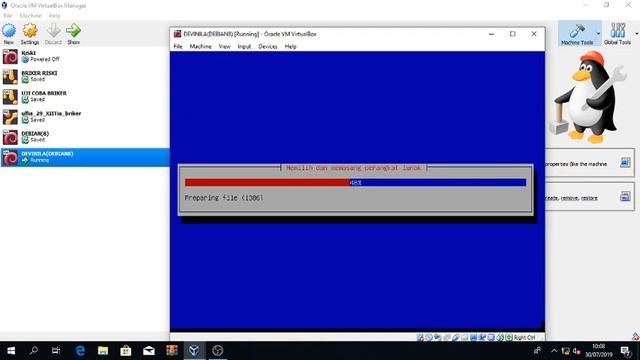Click 'Preparing file (i386)' installer status text
The image size is (640, 360).
point(224,198)
